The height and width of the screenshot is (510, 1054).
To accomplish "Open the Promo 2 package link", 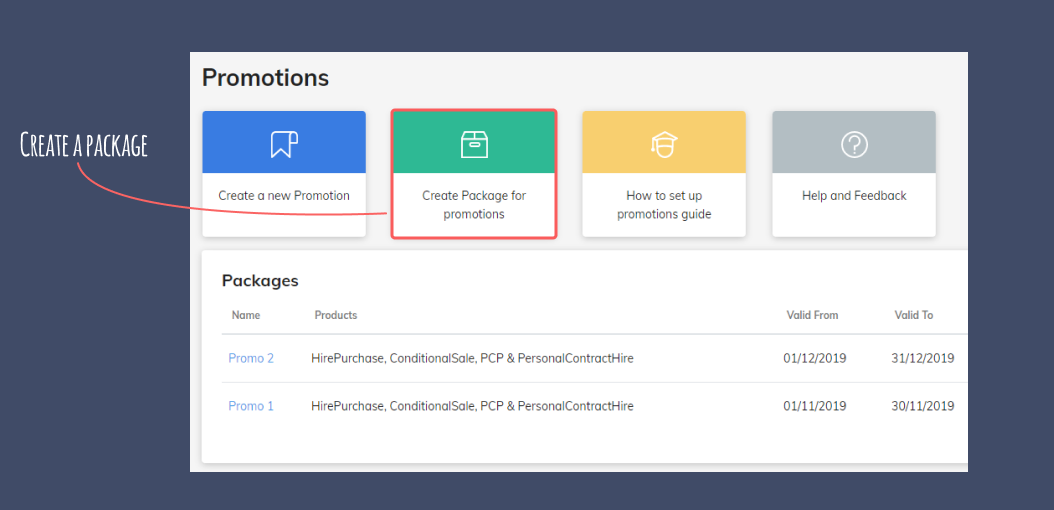I will tap(251, 358).
